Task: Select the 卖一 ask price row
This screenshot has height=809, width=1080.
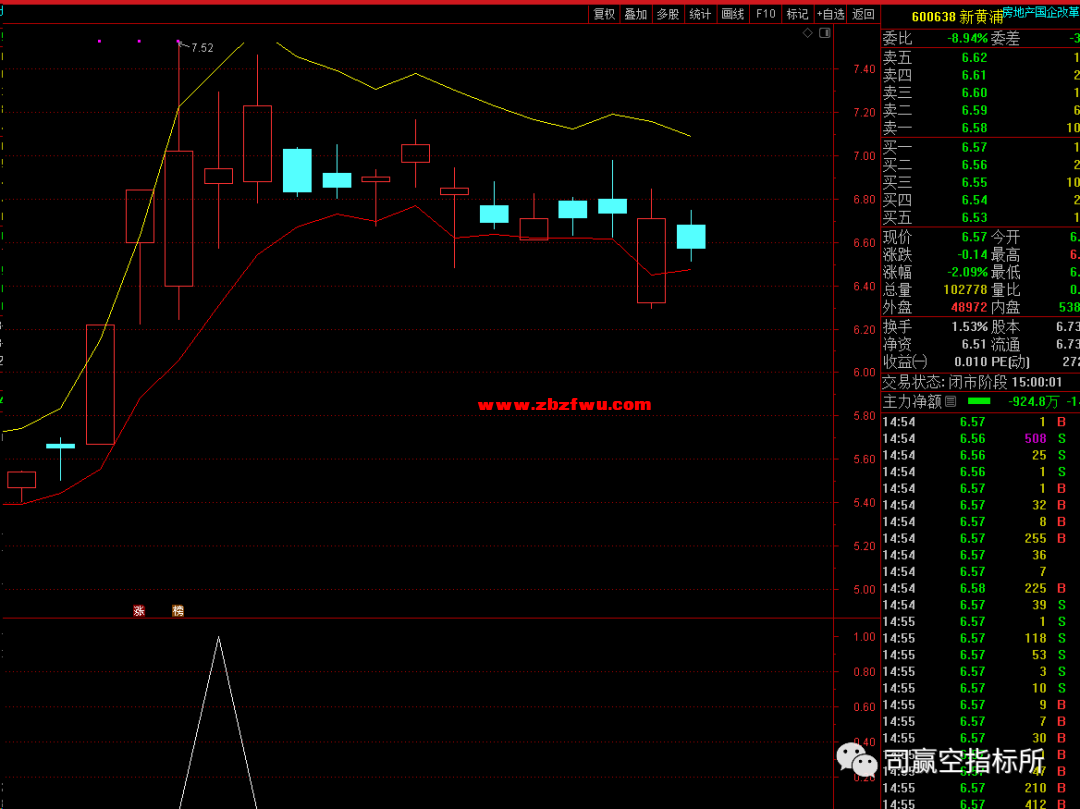Action: pyautogui.click(x=980, y=128)
